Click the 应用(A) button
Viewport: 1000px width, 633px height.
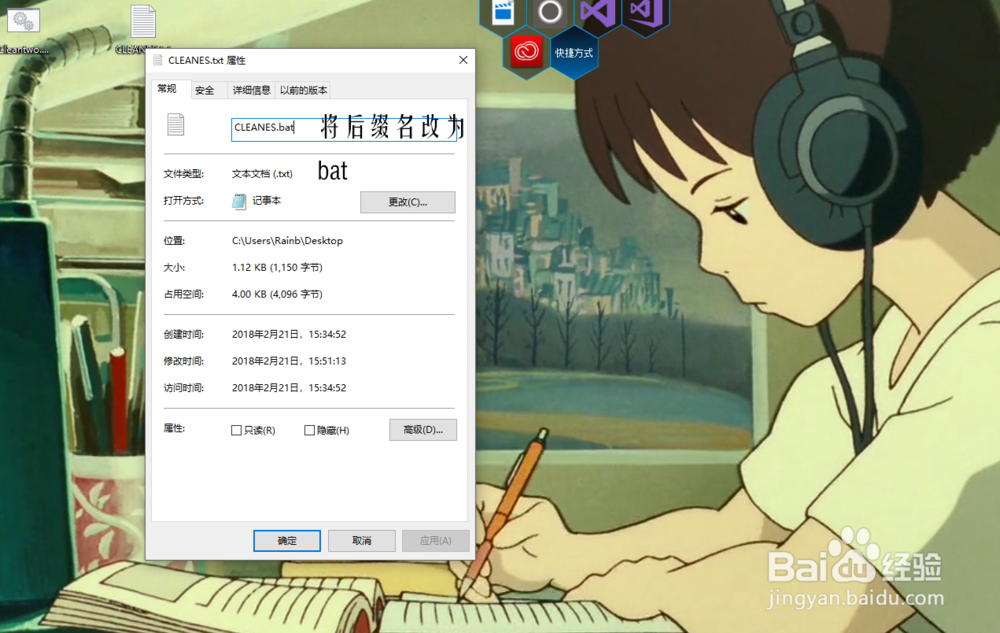(436, 541)
